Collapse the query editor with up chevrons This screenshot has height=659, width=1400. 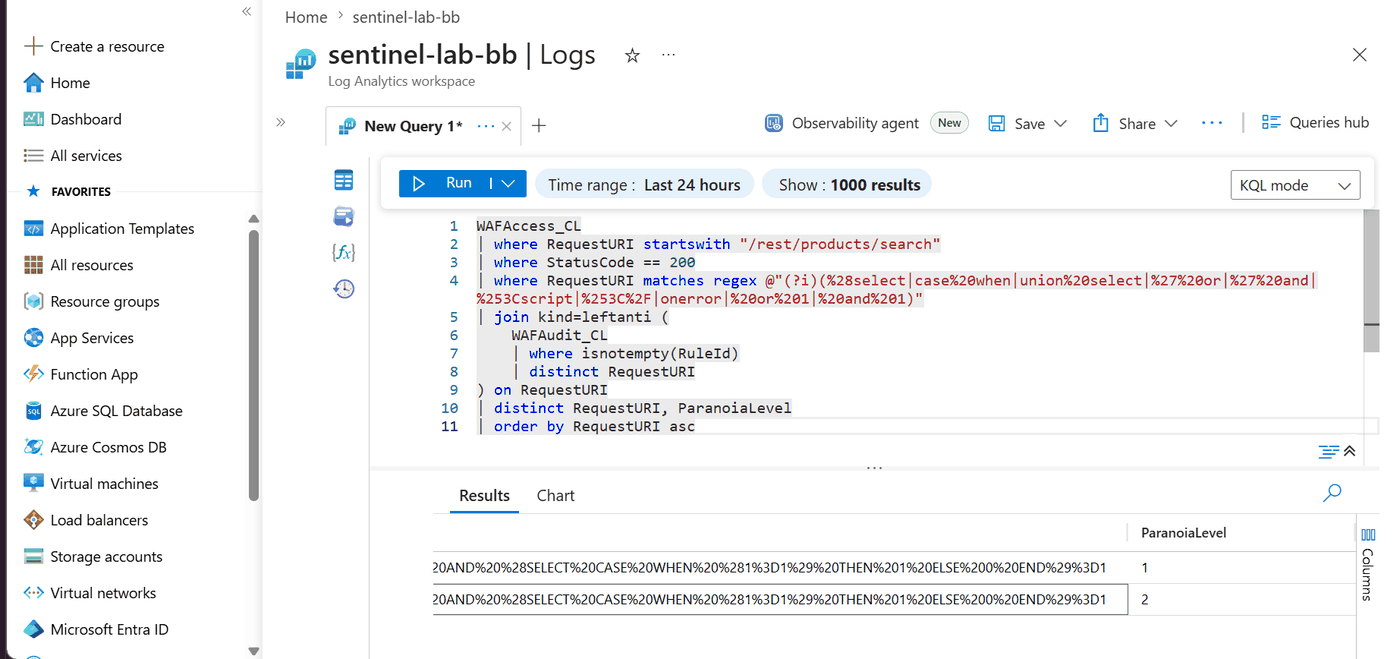(x=1349, y=451)
